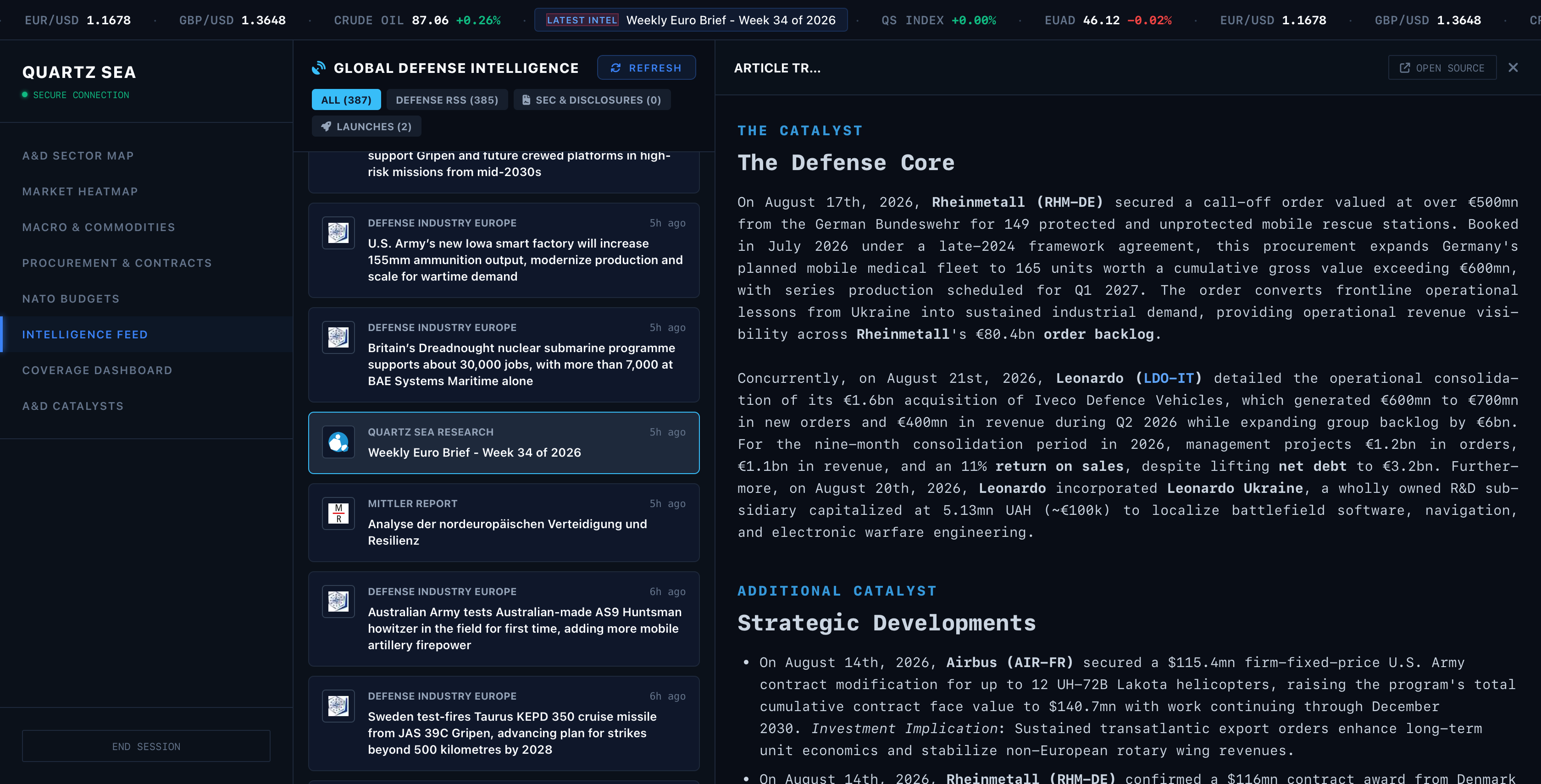This screenshot has width=1541, height=784.
Task: Click the OPEN SOURCE button
Action: click(1442, 67)
